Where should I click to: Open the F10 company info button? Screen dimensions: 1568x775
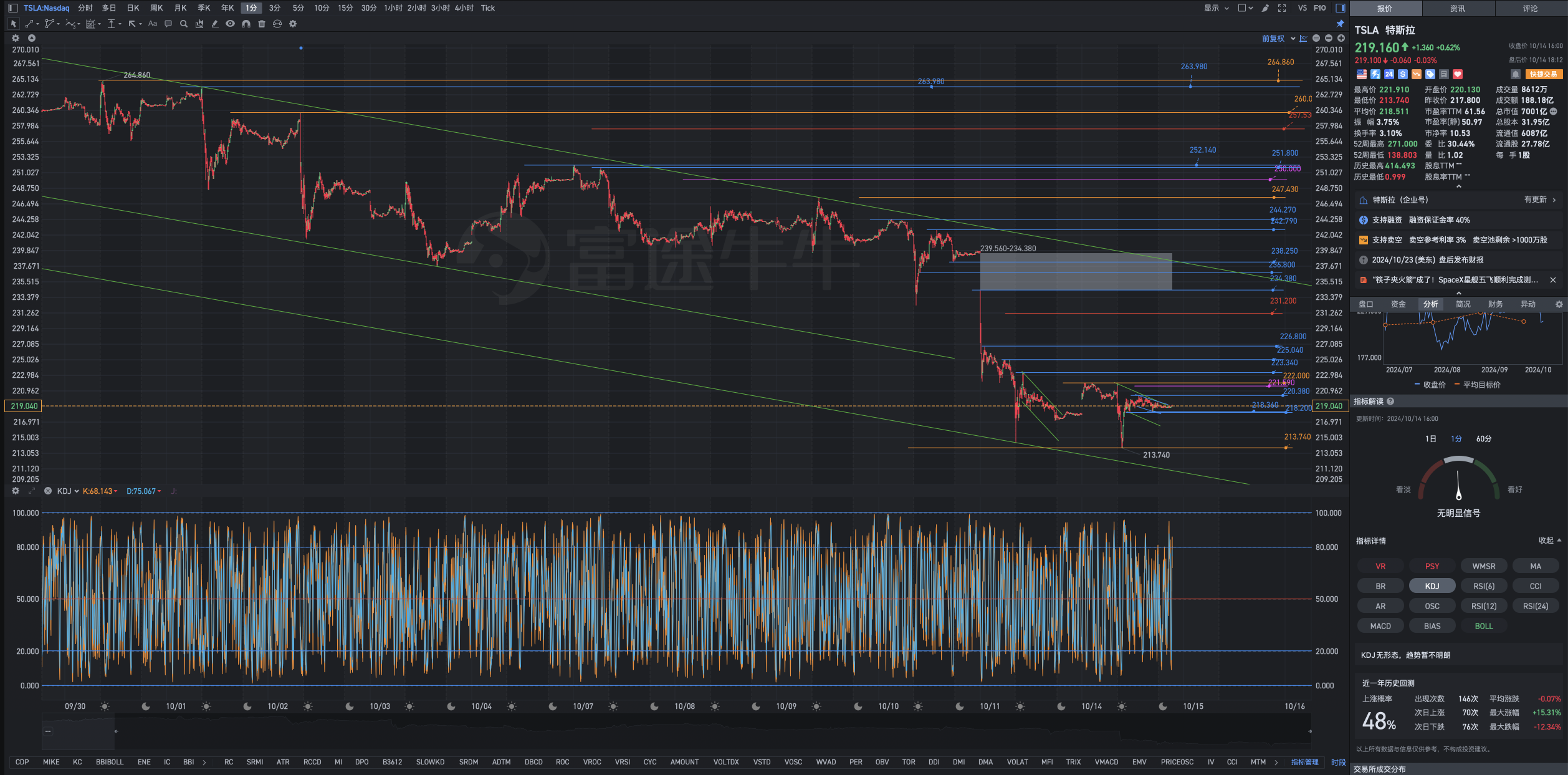coord(1319,8)
